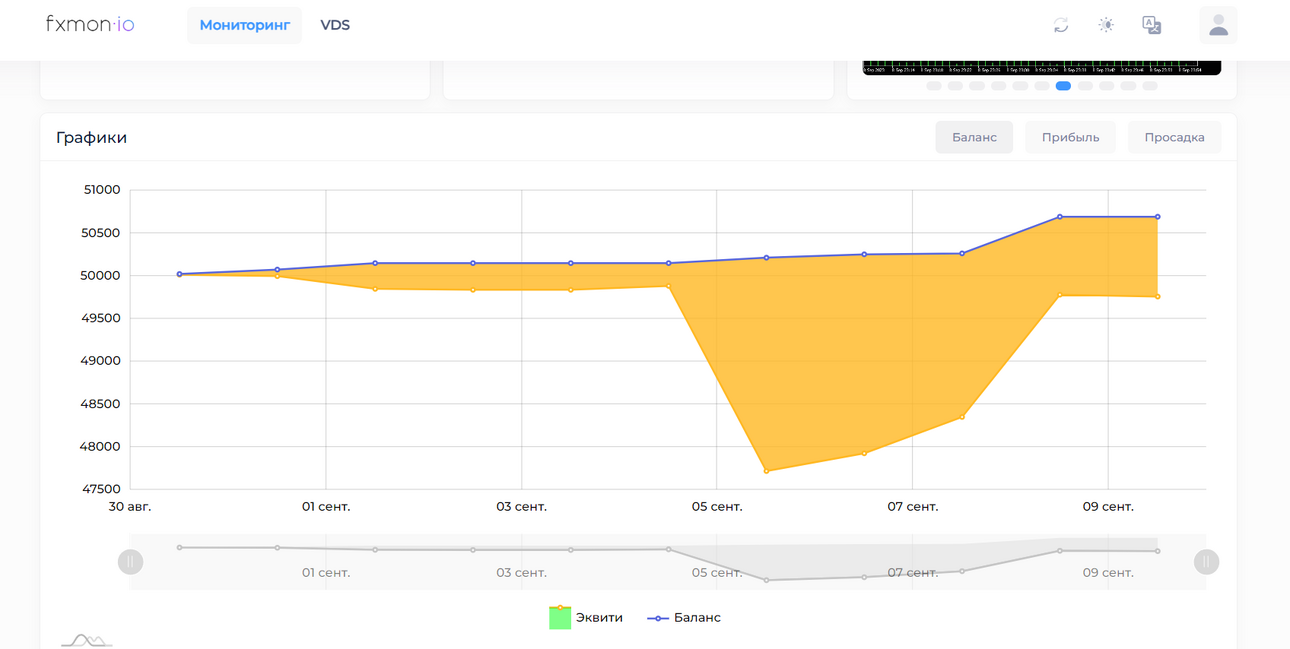Viewport: 1290px width, 649px height.
Task: Click the first carousel pagination dot
Action: pyautogui.click(x=934, y=86)
